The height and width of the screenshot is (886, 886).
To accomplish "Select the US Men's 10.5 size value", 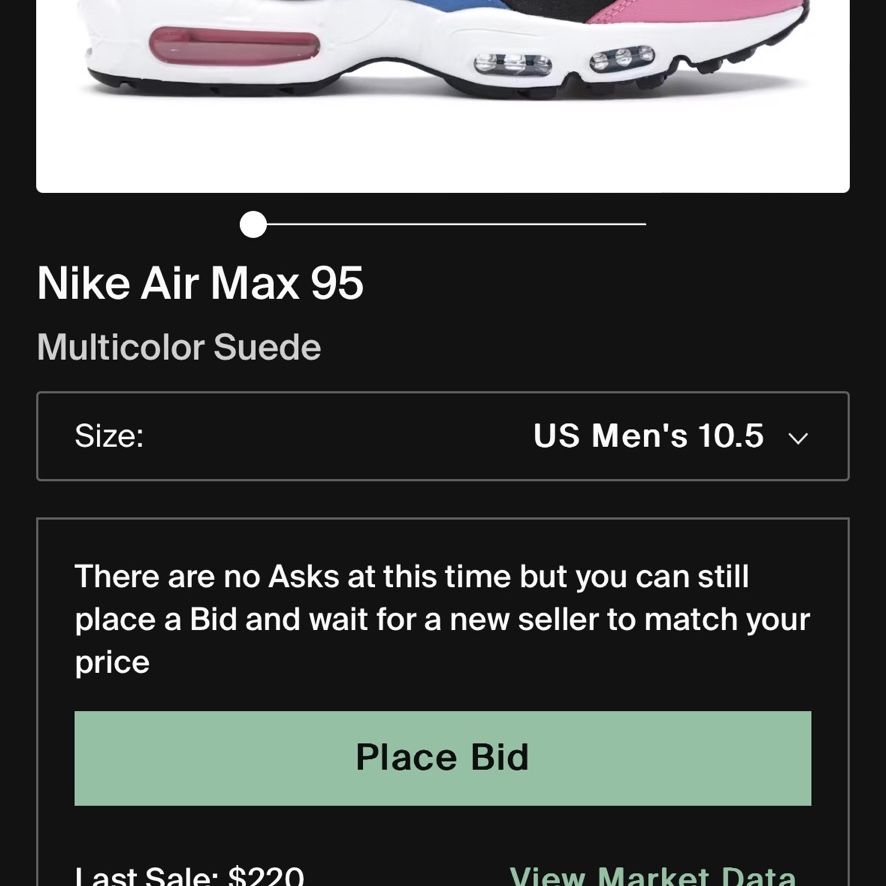I will tap(648, 436).
